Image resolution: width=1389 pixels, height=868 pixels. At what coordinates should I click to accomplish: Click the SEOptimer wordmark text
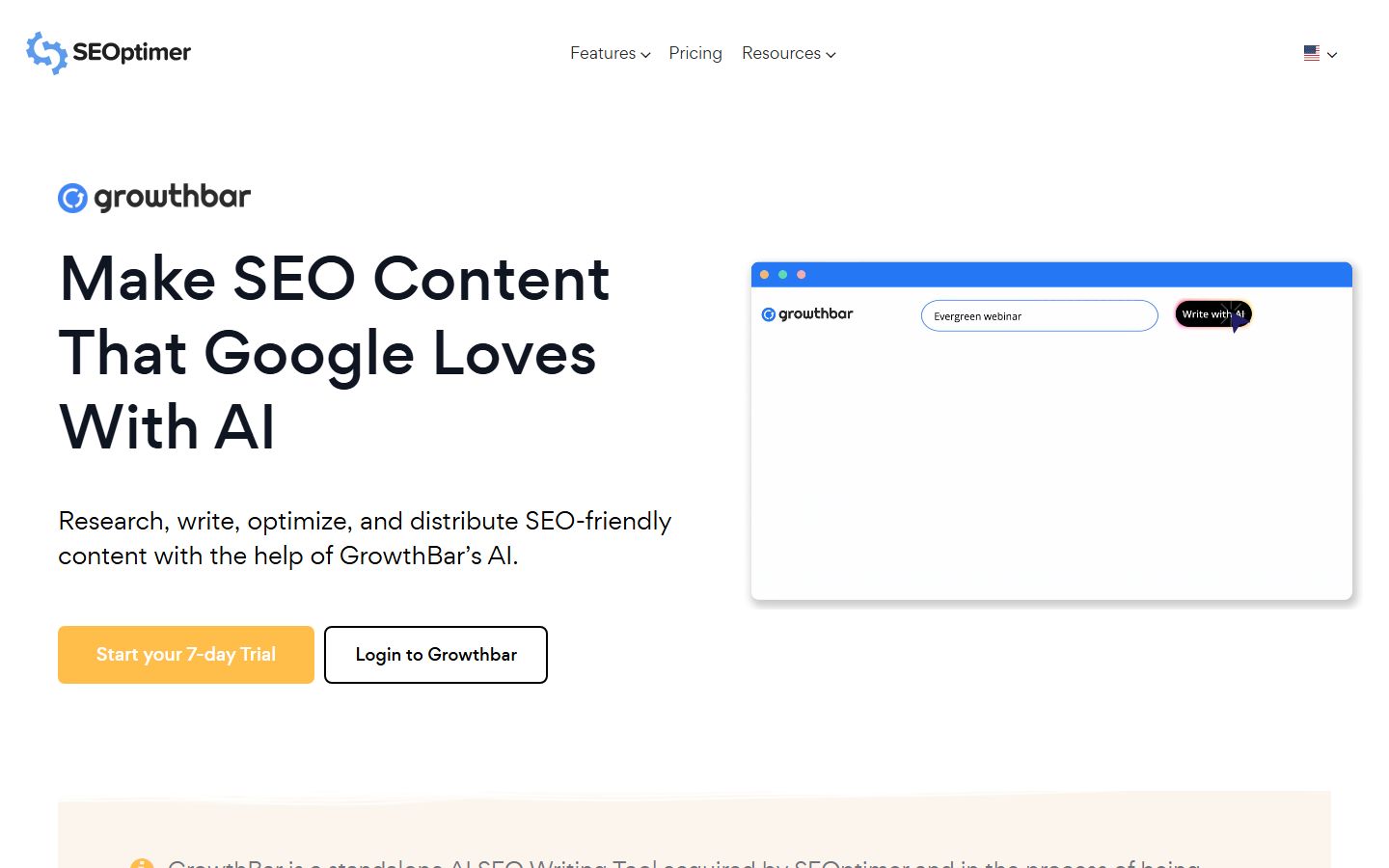pos(132,52)
